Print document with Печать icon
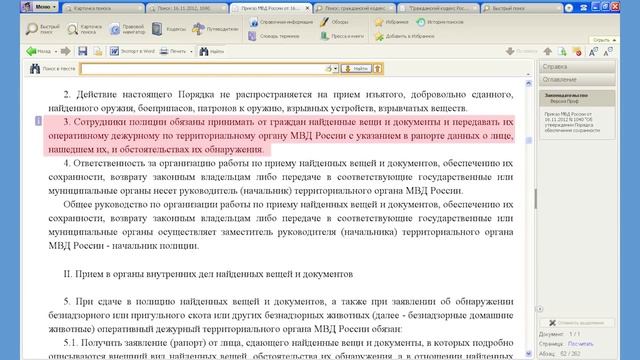The width and height of the screenshot is (640, 360). click(x=173, y=51)
